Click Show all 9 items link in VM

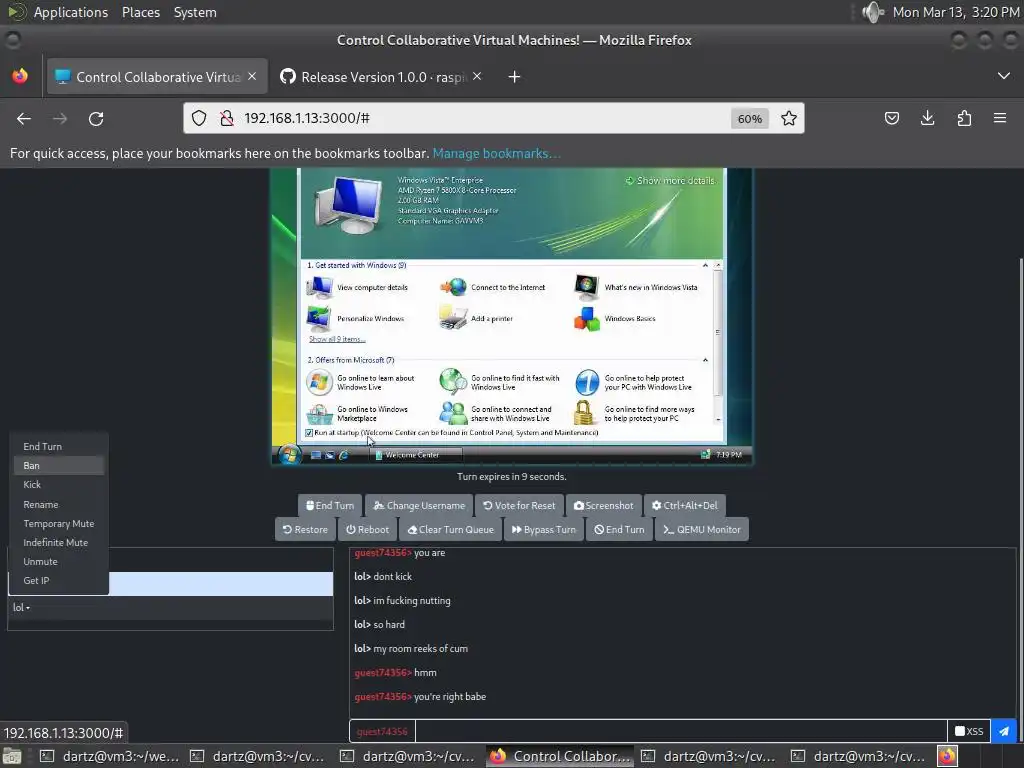pos(337,339)
